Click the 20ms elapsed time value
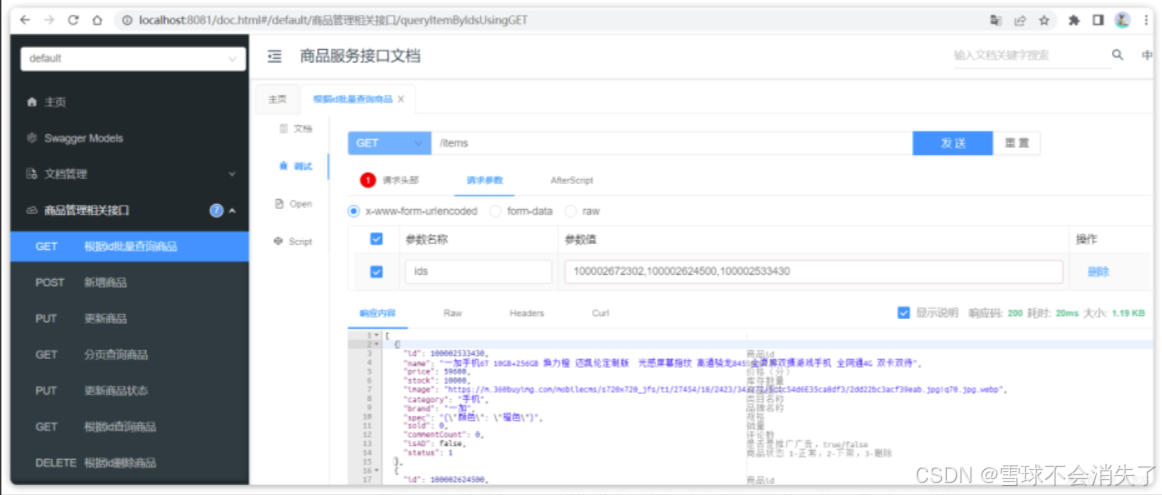 1066,313
